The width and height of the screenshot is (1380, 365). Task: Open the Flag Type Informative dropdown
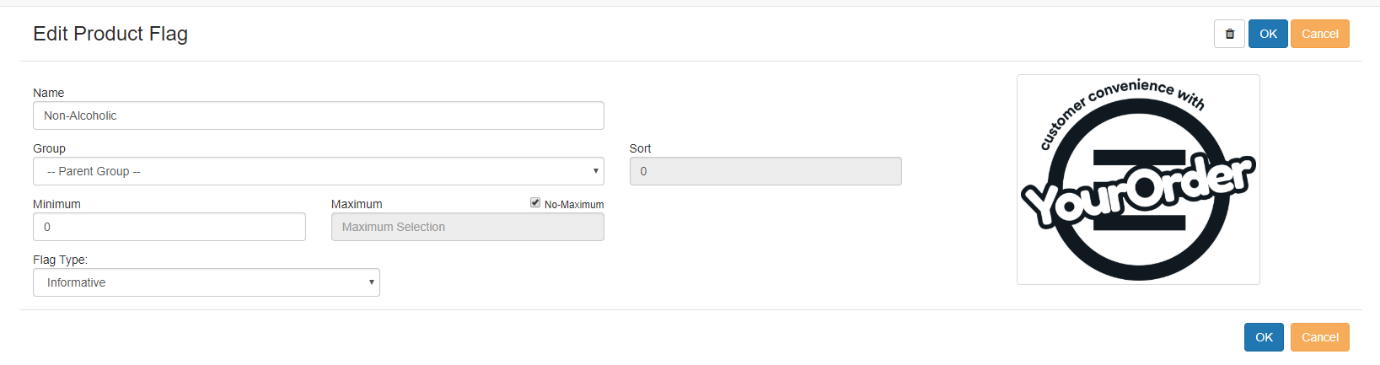pyautogui.click(x=206, y=283)
